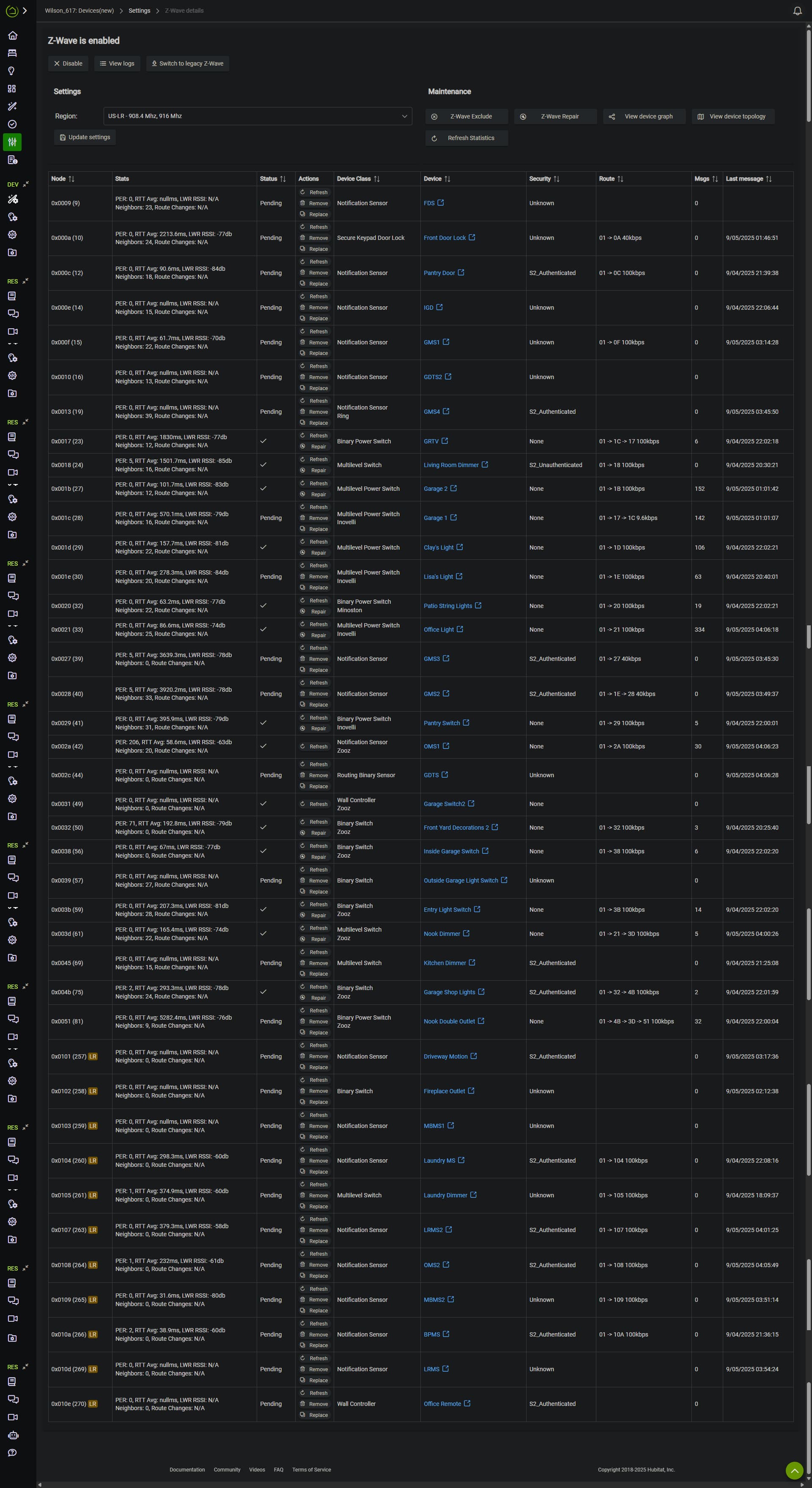Go to Settings breadcrumb
Viewport: 812px width, 1488px height.
click(139, 11)
